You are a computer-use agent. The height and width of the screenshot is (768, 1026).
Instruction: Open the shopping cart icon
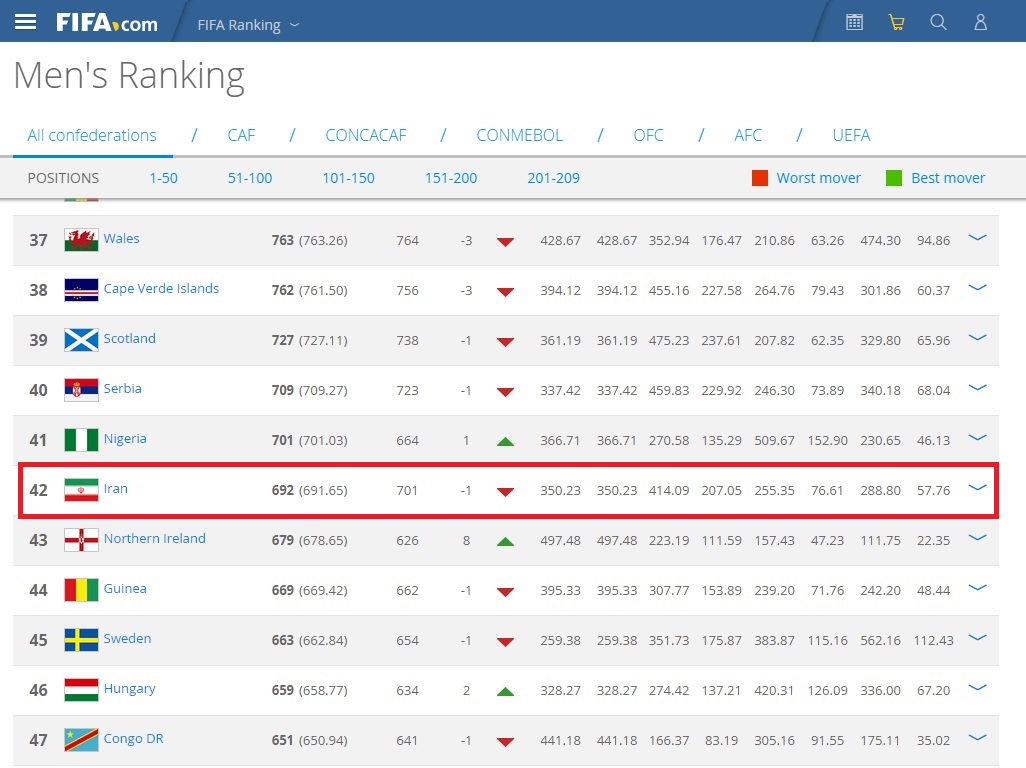[x=896, y=22]
